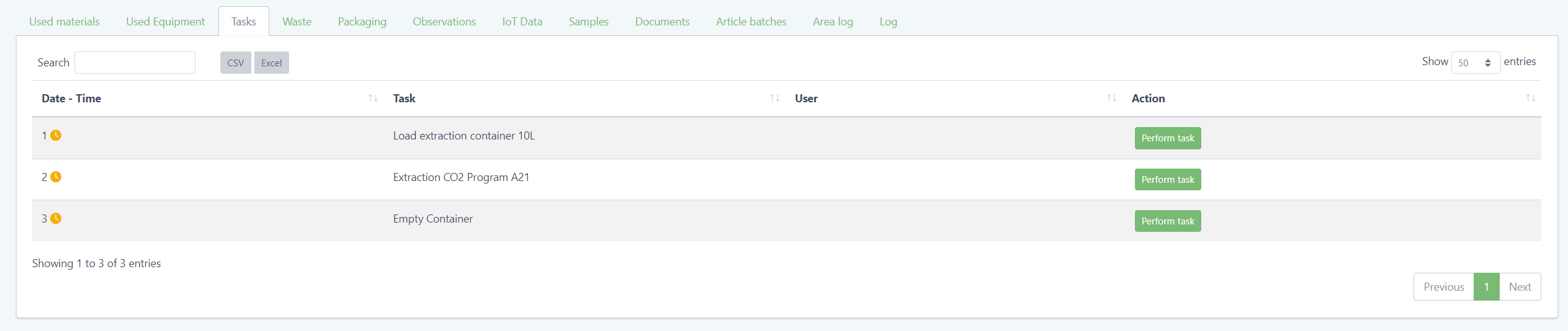
Task: Sort the Action column using arrows icon
Action: pos(1530,98)
